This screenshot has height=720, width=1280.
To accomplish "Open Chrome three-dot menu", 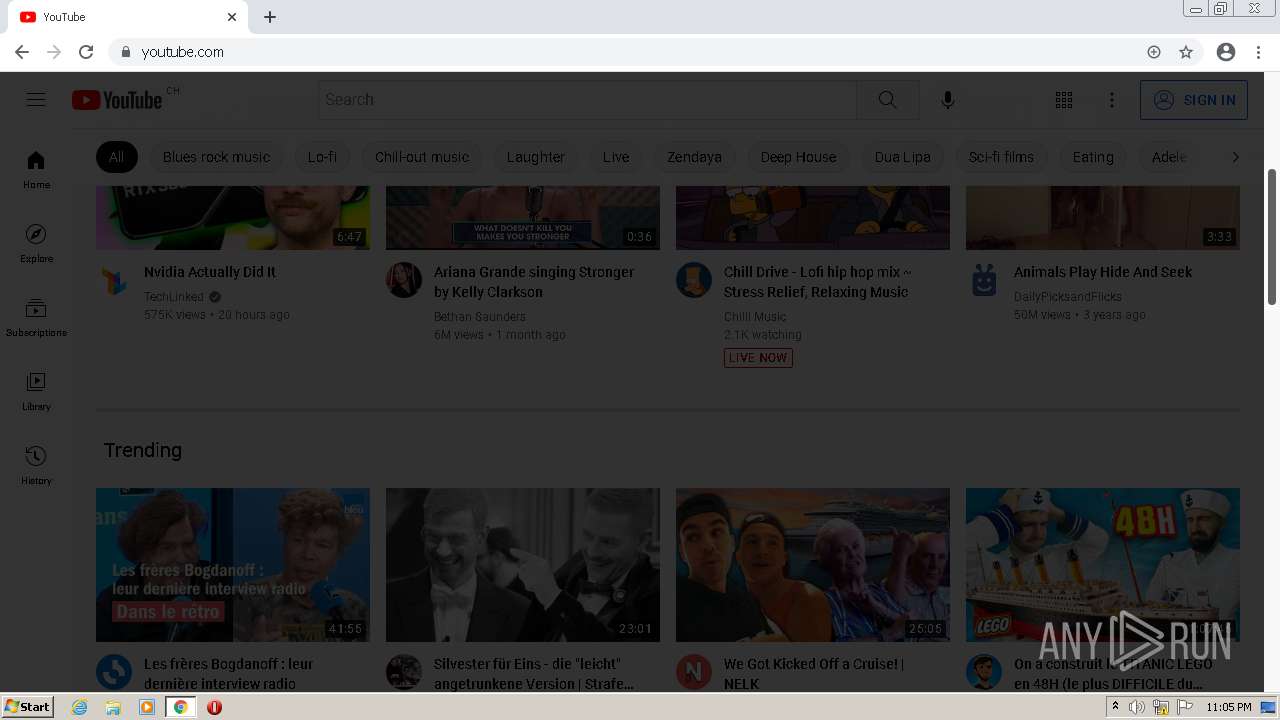I will 1258,52.
